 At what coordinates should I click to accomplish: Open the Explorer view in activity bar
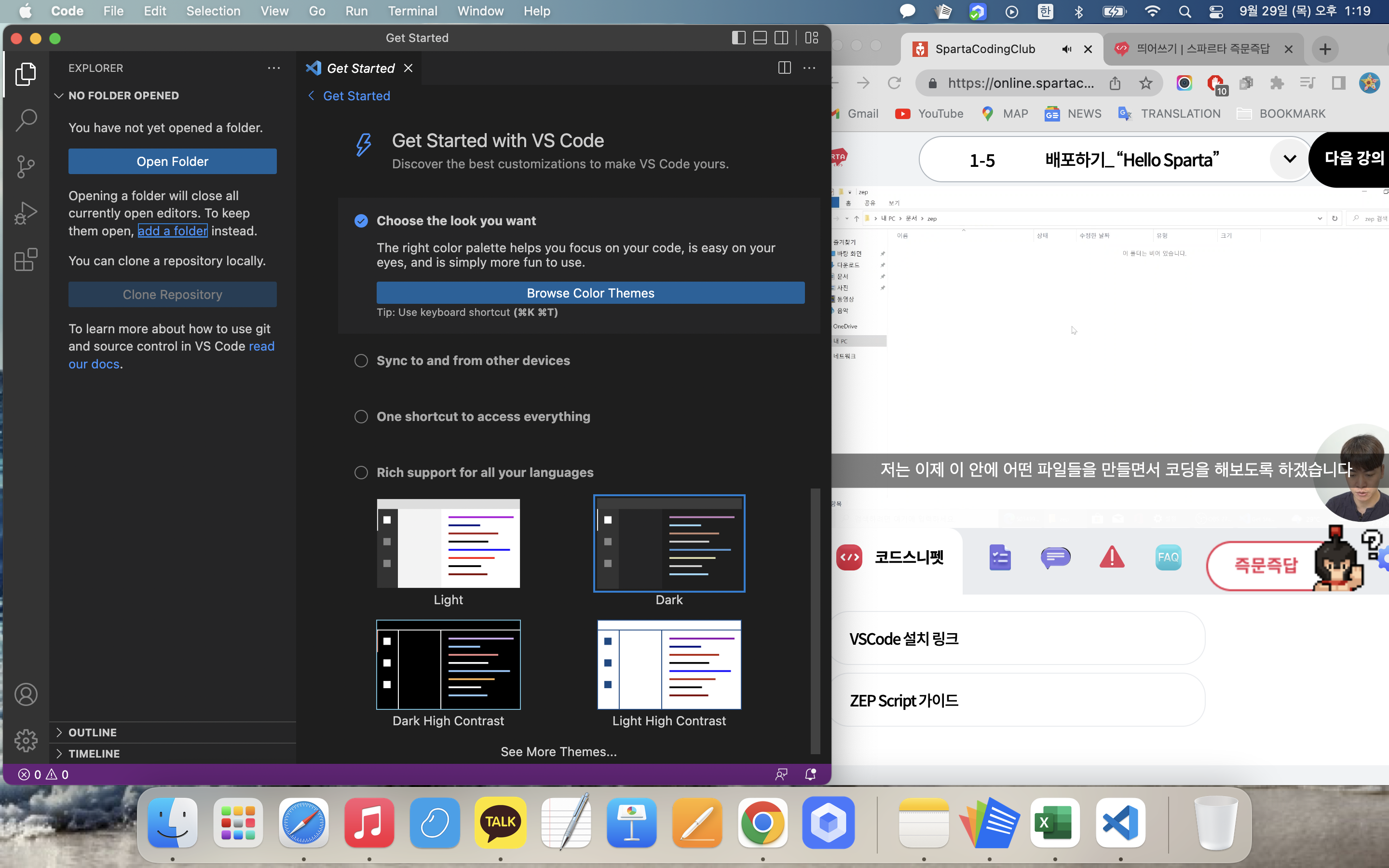[x=26, y=74]
